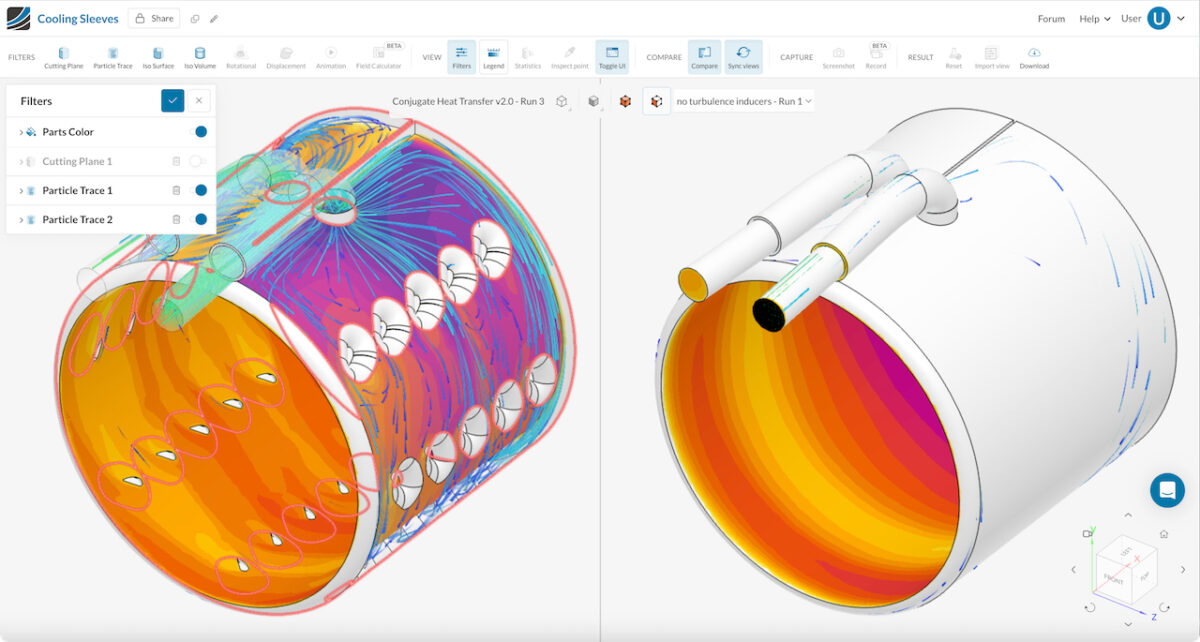Delete Particle Trace 1 filter

tap(176, 190)
